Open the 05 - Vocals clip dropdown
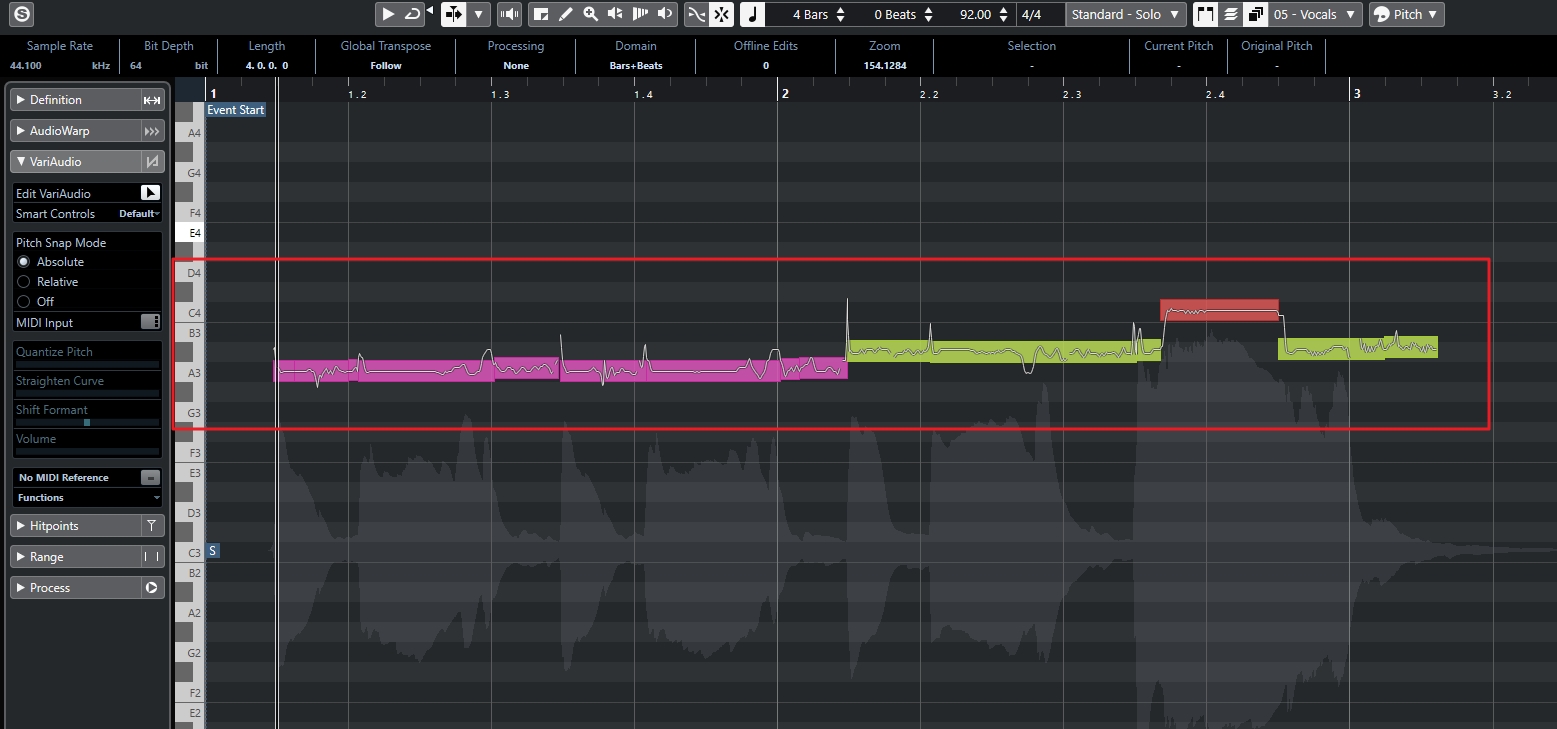 [x=1315, y=14]
